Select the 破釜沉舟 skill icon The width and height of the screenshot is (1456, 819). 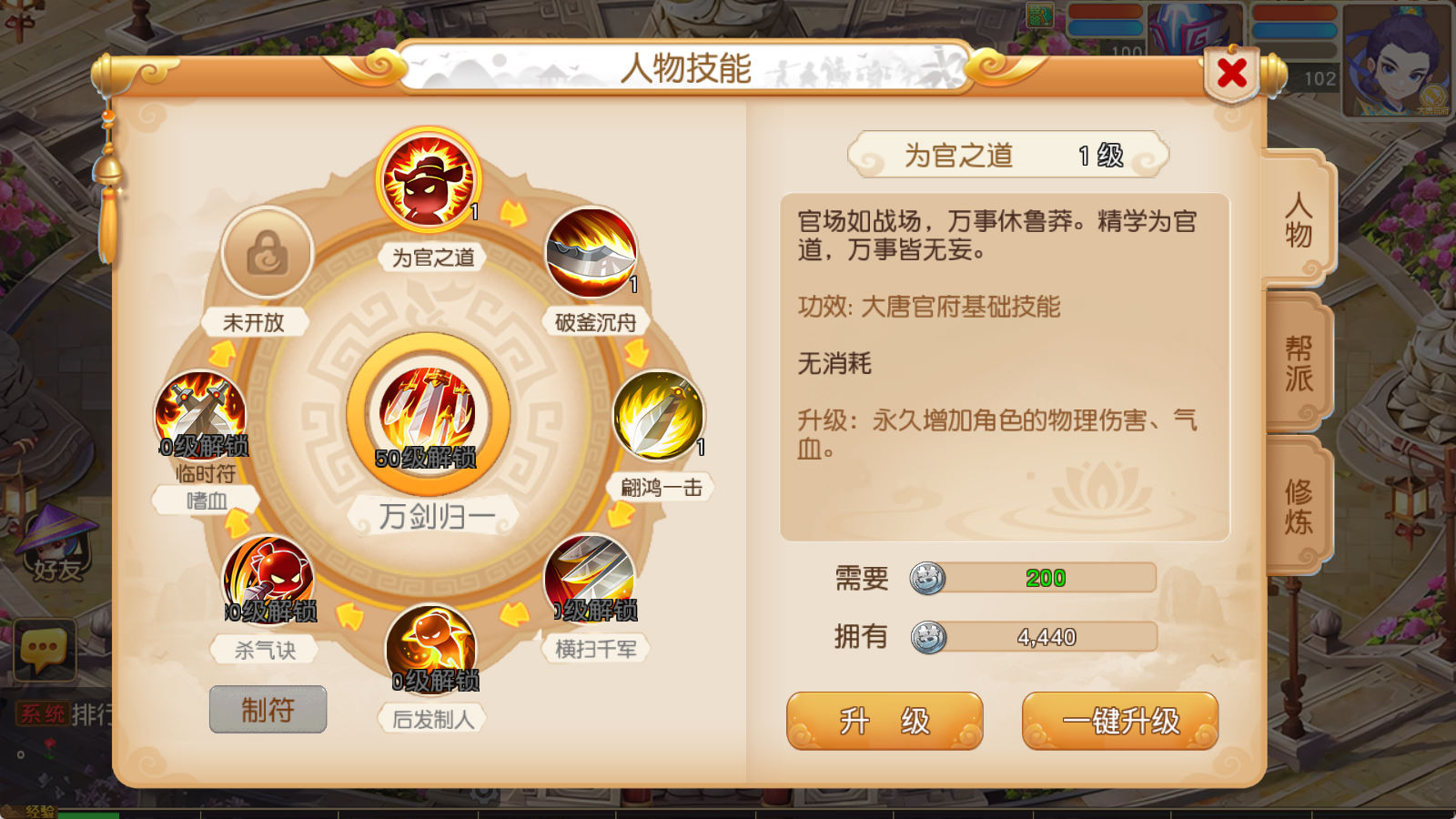click(x=591, y=253)
